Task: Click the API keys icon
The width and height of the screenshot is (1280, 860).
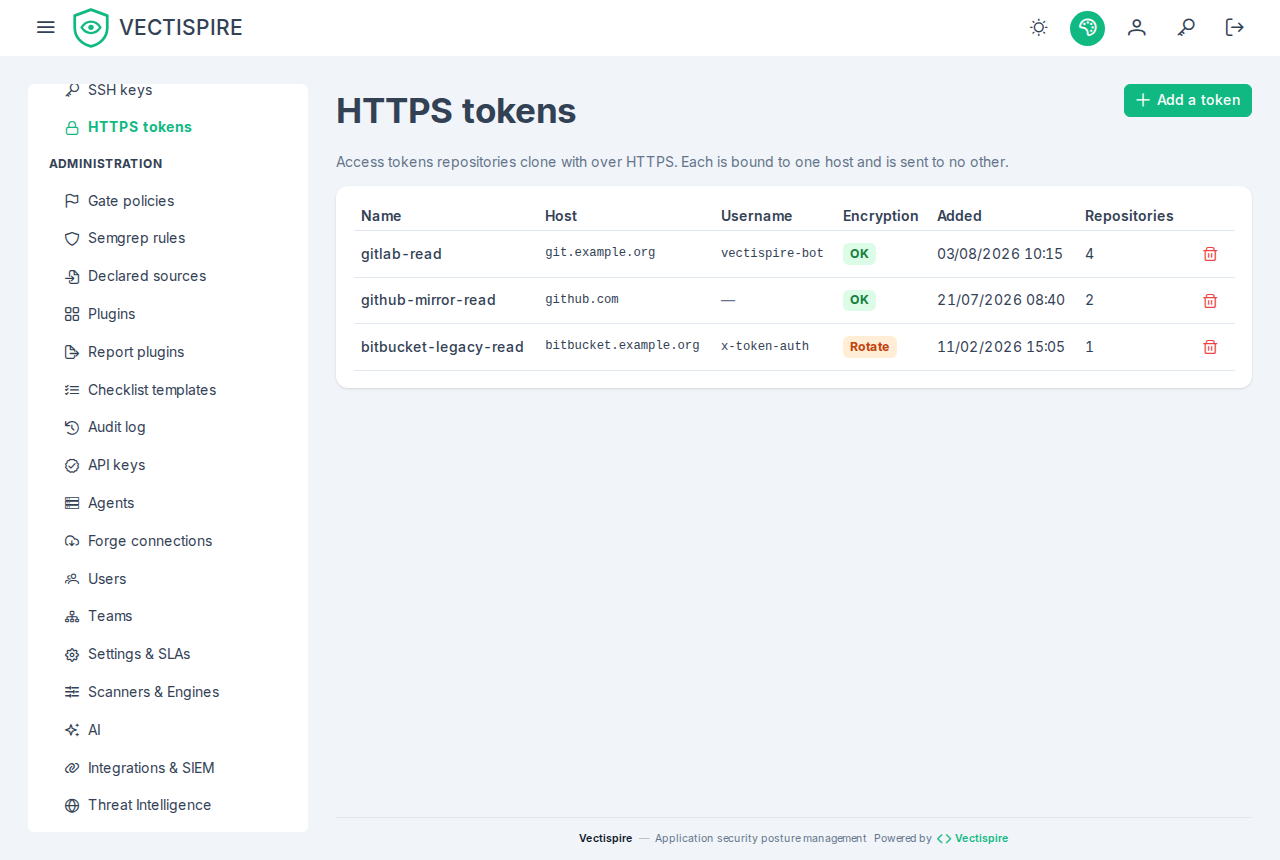Action: 72,465
